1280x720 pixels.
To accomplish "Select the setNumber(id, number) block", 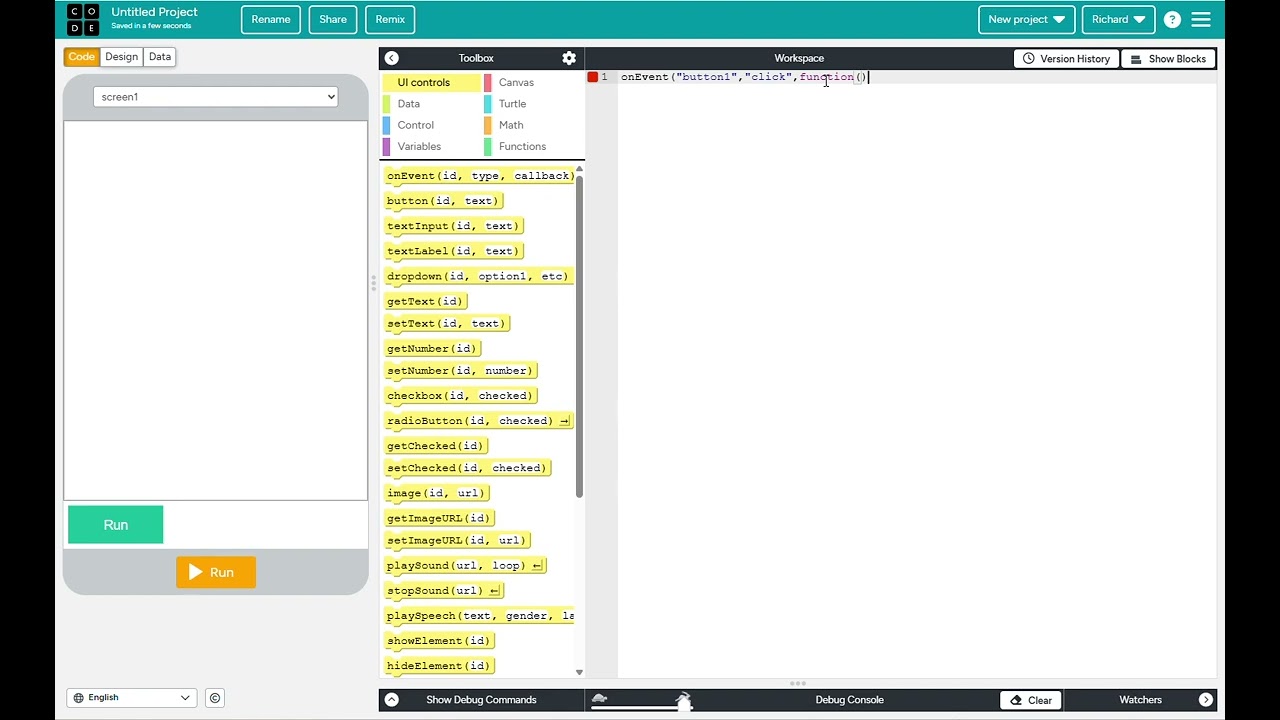I will point(460,371).
